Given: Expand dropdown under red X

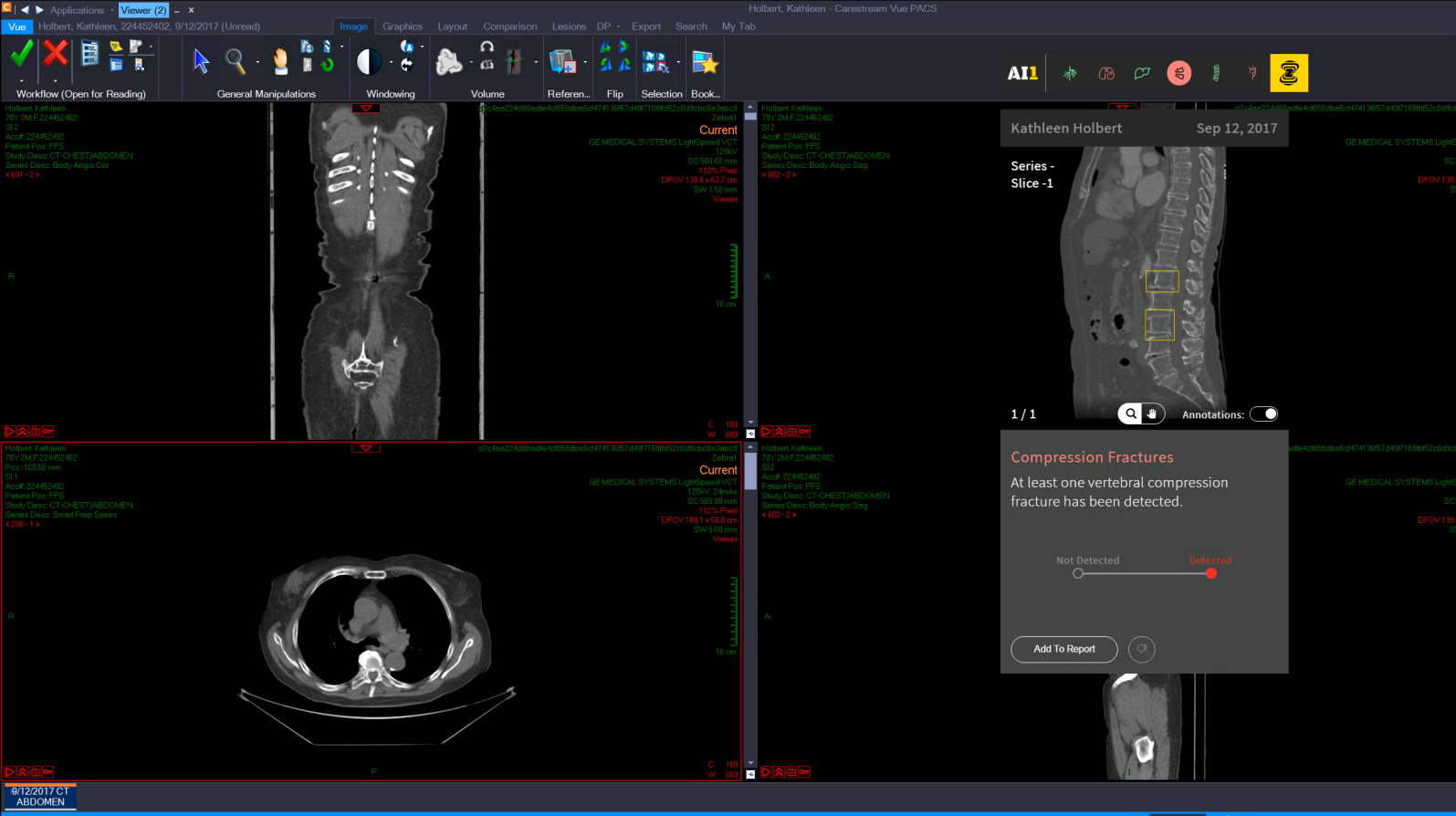Looking at the screenshot, I should click(x=56, y=80).
